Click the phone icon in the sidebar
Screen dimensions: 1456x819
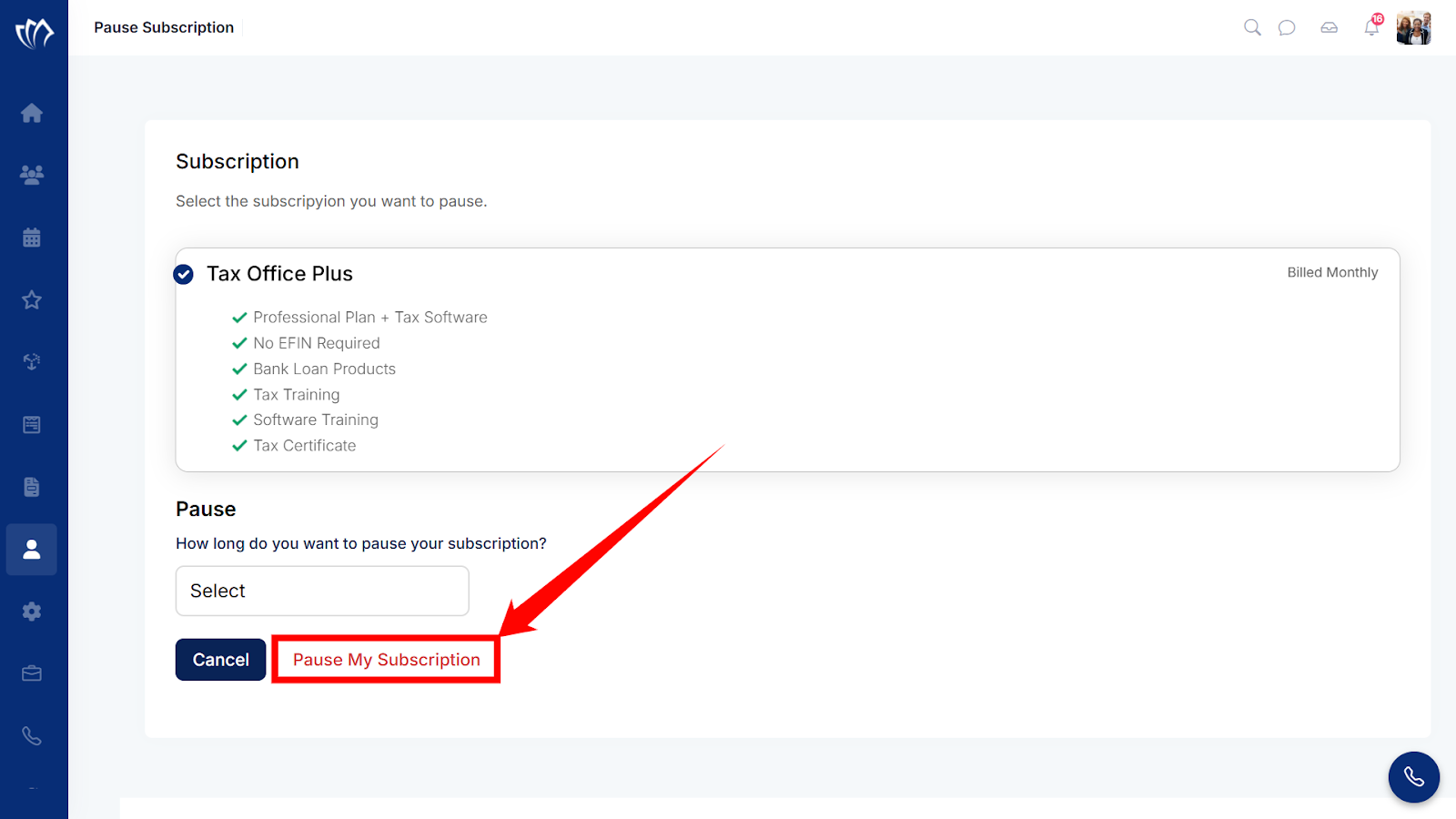tap(32, 736)
